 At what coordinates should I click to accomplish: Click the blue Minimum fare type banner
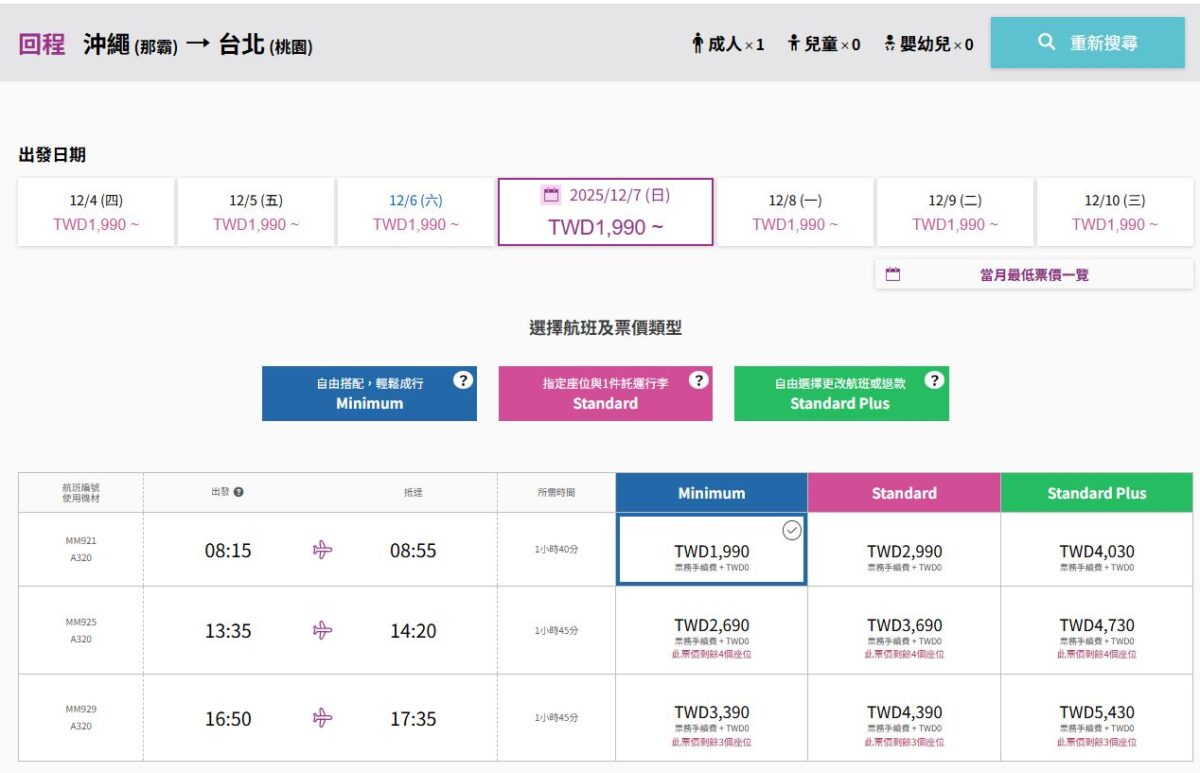(x=369, y=393)
